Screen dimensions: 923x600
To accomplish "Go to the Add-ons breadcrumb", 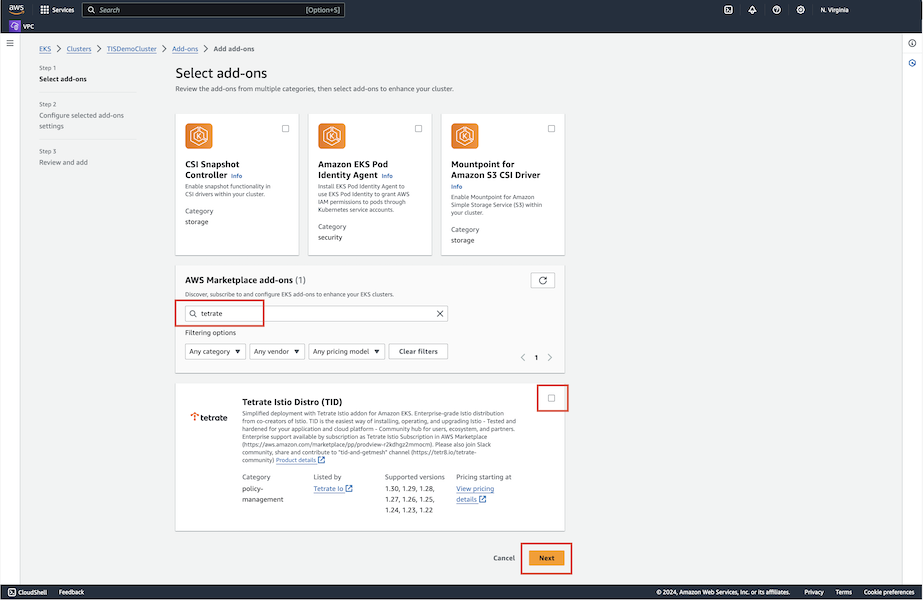I will (x=185, y=49).
